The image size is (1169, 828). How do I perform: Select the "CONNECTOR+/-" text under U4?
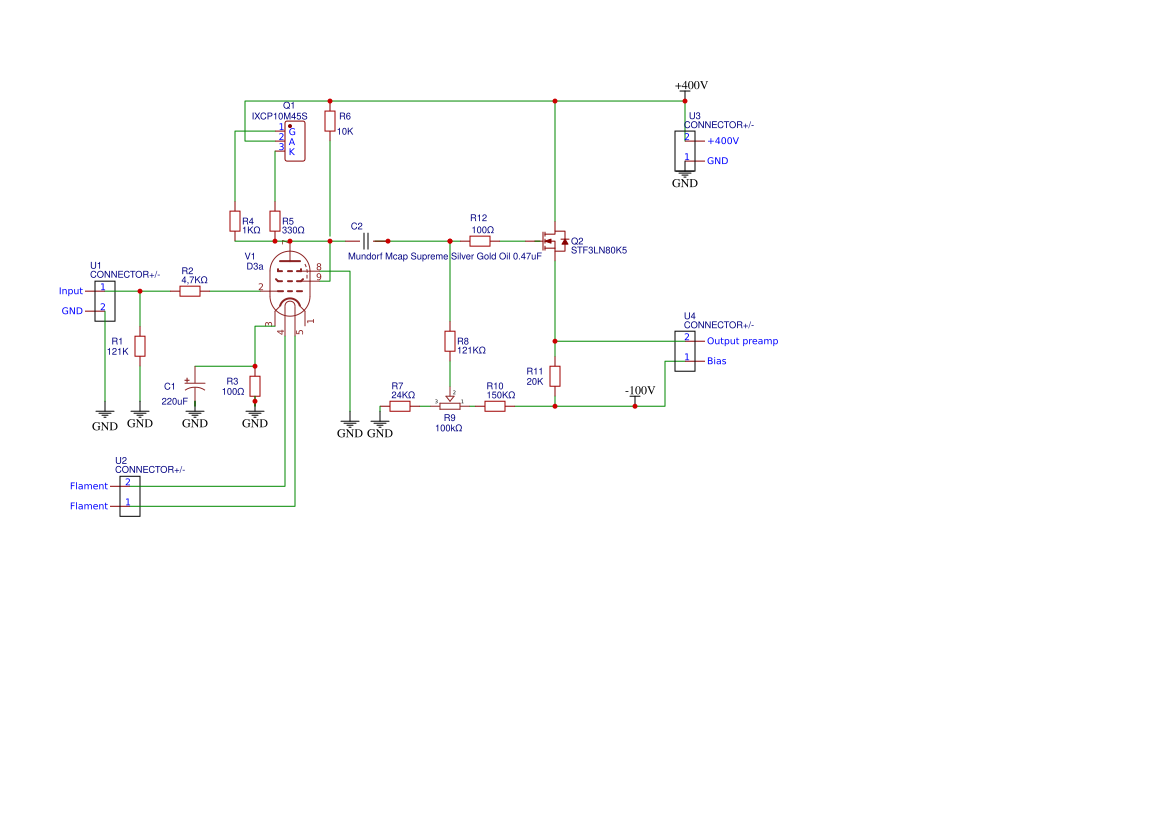[x=719, y=325]
